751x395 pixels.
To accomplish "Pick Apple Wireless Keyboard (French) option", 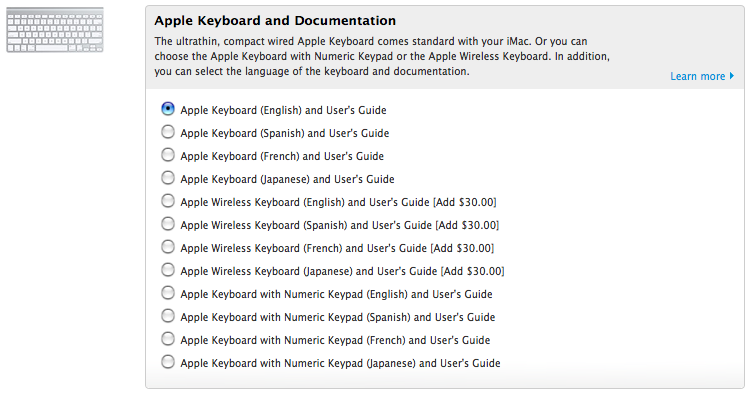I will 168,247.
